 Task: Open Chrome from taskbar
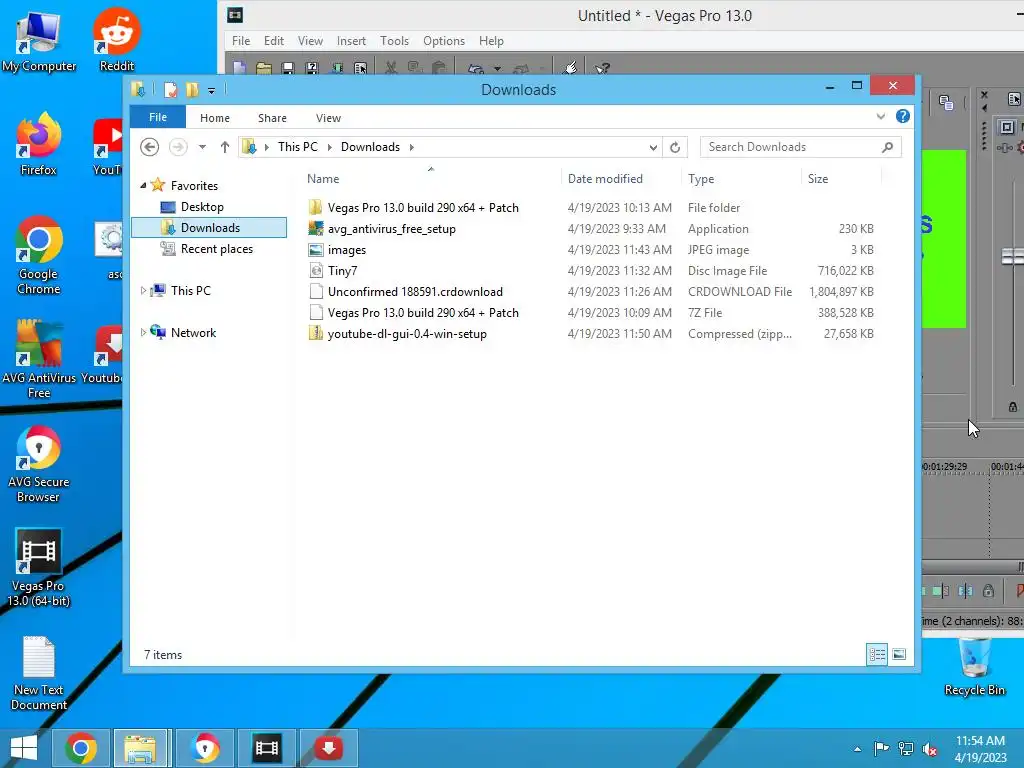(81, 748)
